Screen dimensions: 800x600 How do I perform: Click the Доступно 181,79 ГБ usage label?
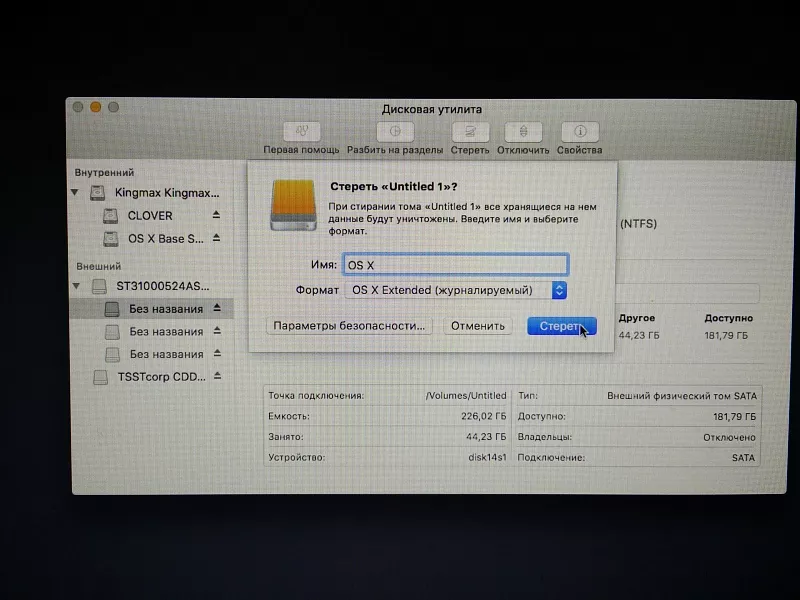(x=728, y=327)
